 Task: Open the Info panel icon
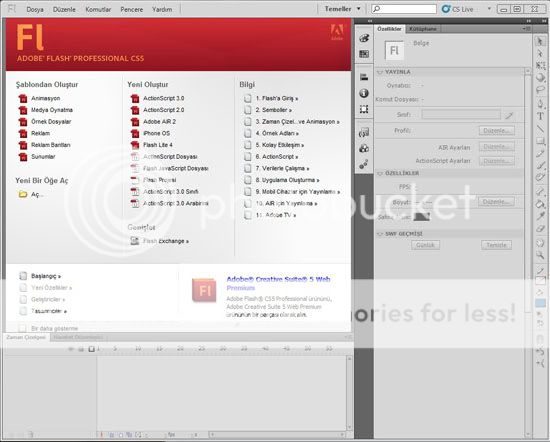(x=364, y=93)
